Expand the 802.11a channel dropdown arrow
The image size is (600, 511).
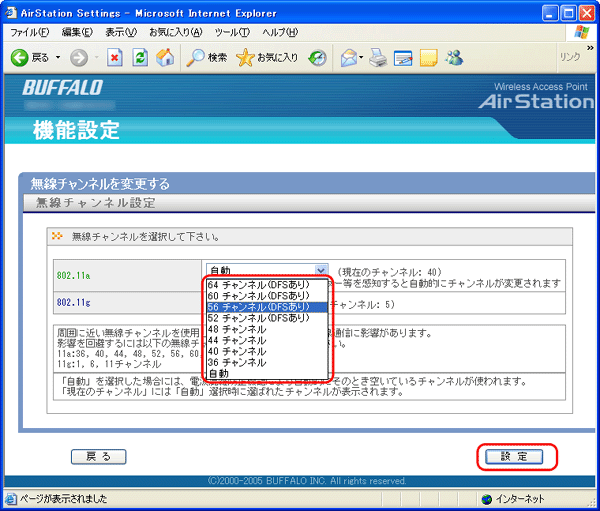coord(320,270)
